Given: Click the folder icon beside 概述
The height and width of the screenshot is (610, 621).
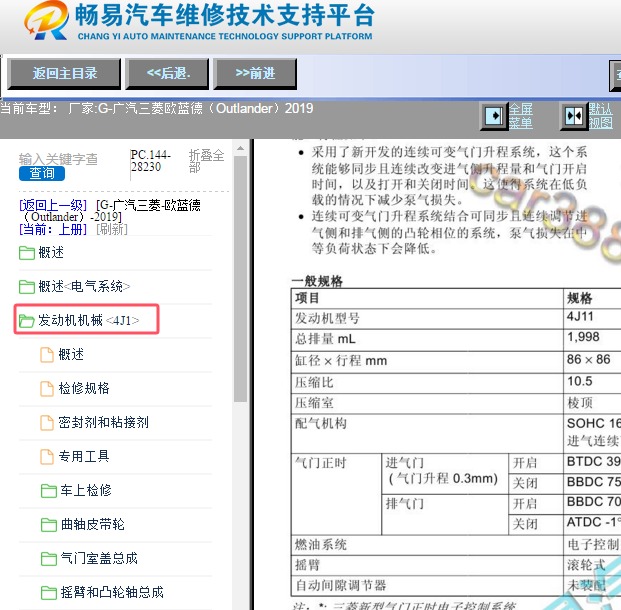Looking at the screenshot, I should pyautogui.click(x=27, y=253).
